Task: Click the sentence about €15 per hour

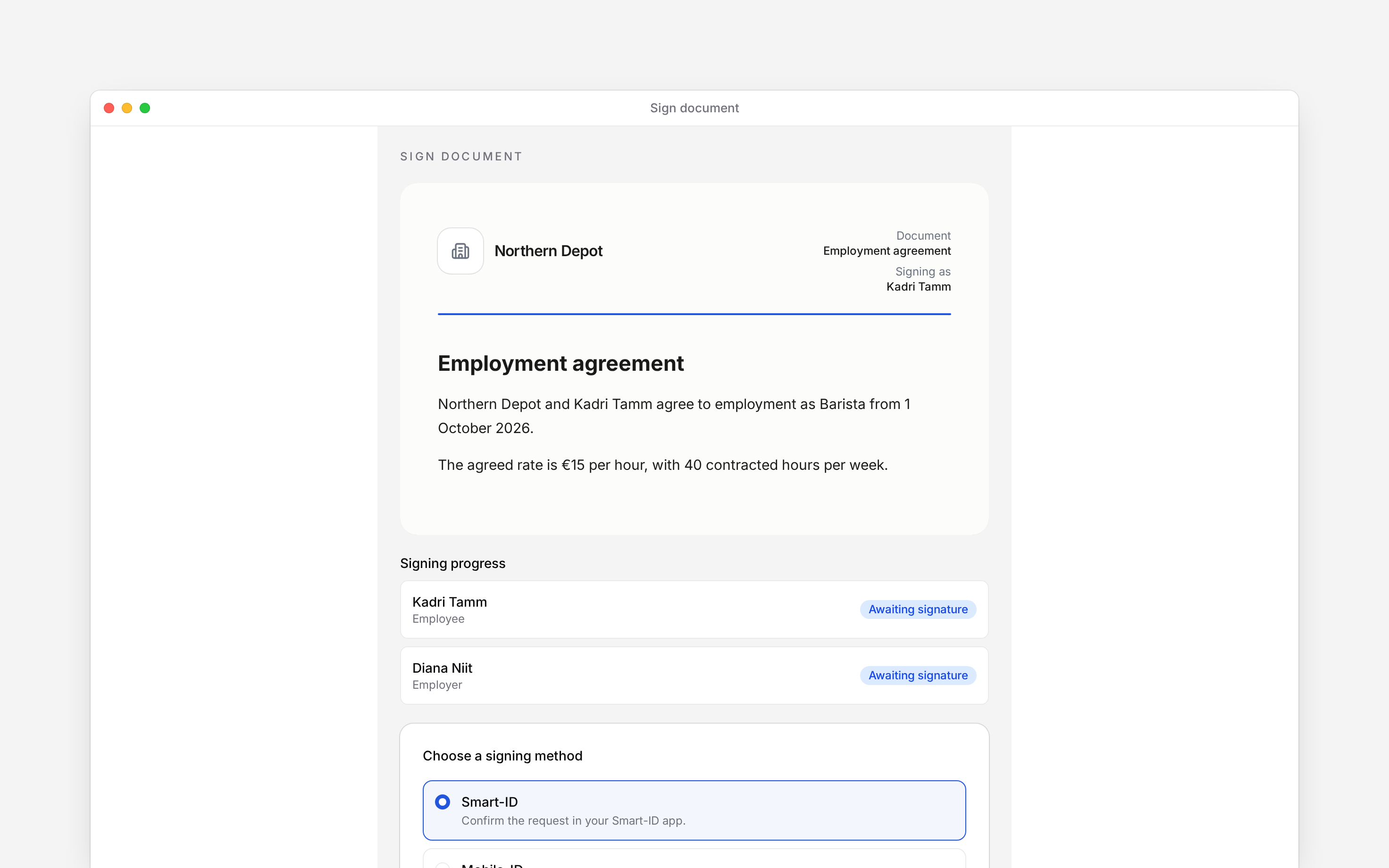Action: (x=662, y=465)
